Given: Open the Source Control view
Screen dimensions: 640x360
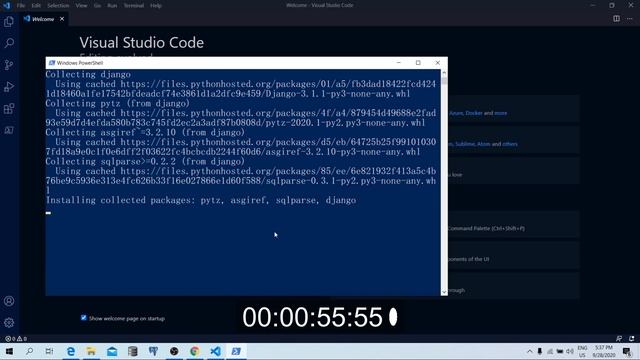Looking at the screenshot, I should [x=9, y=64].
